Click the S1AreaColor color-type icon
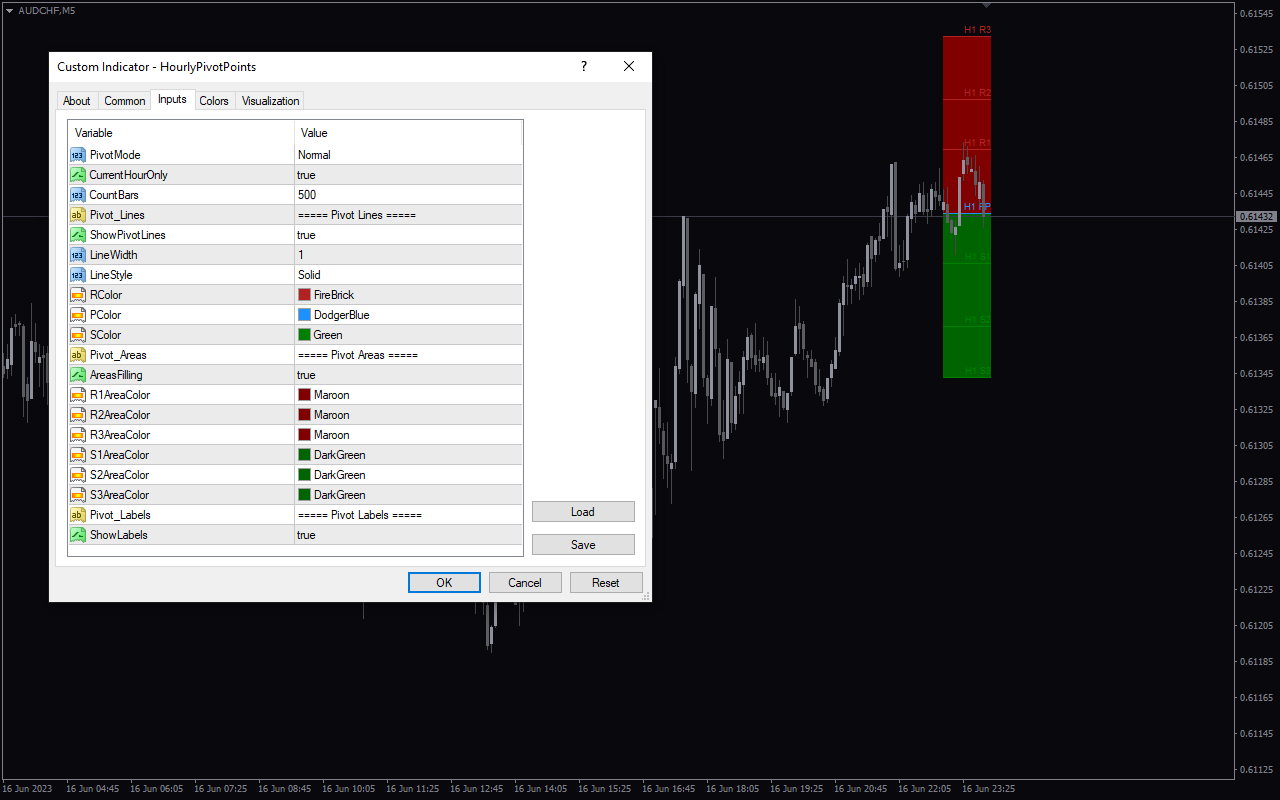 tap(77, 455)
